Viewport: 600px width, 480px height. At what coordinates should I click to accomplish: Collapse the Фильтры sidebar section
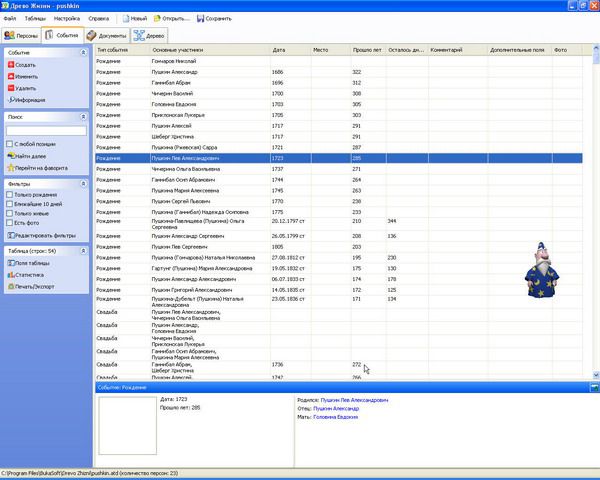(x=84, y=183)
